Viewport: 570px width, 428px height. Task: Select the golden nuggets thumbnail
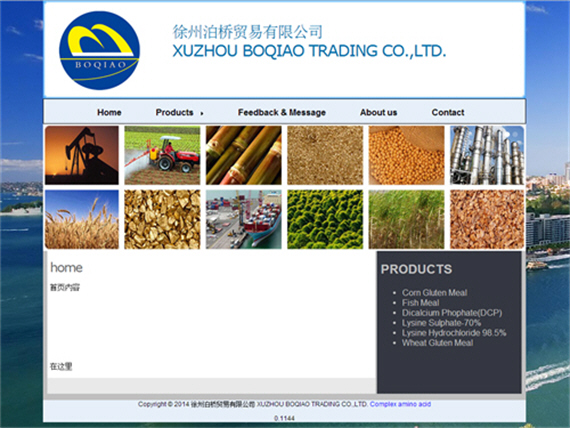coord(162,219)
